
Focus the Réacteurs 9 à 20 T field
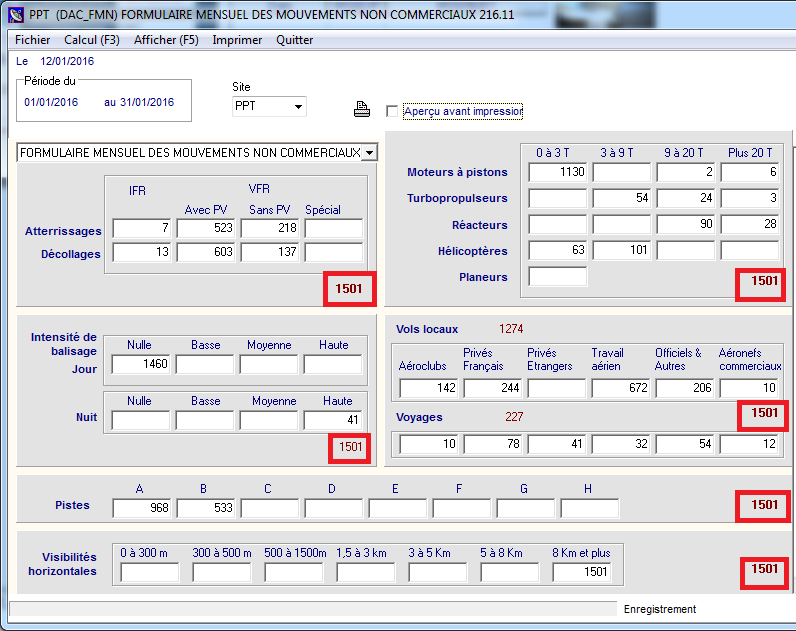click(x=685, y=225)
